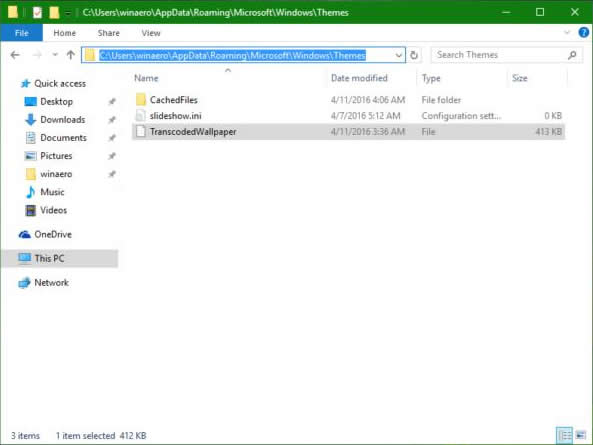Select Network in the navigation pane
The width and height of the screenshot is (593, 445).
51,283
